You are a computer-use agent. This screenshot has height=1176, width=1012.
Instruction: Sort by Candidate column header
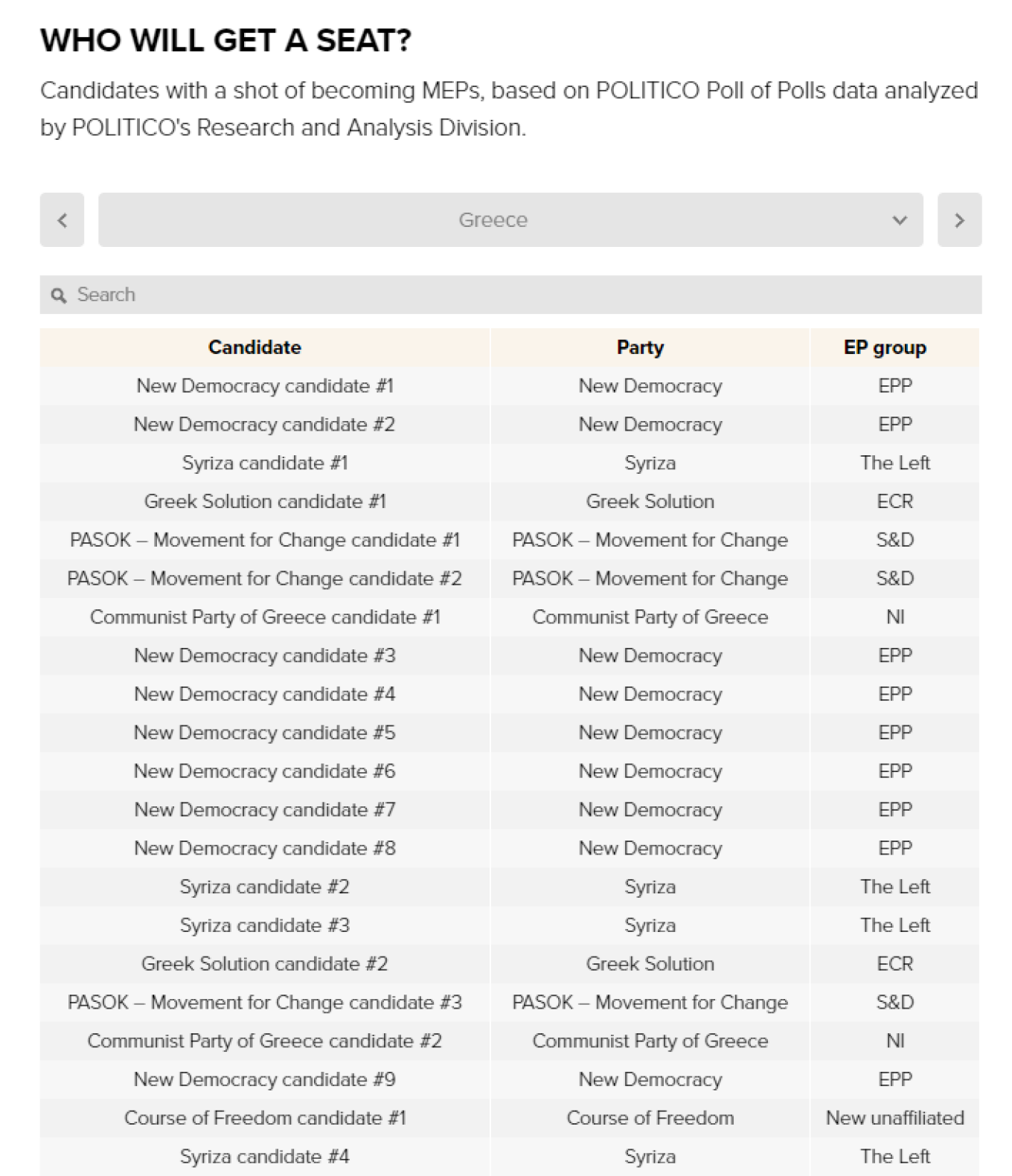pos(254,347)
